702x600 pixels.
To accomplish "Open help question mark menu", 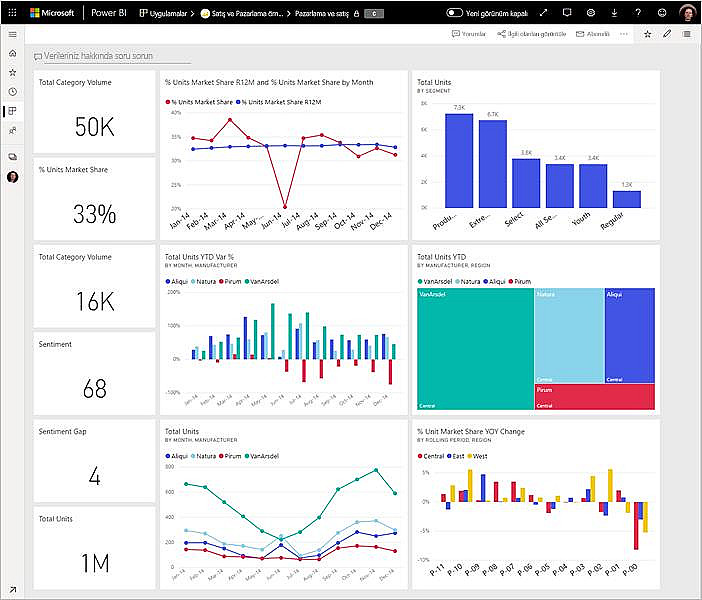I will 638,13.
